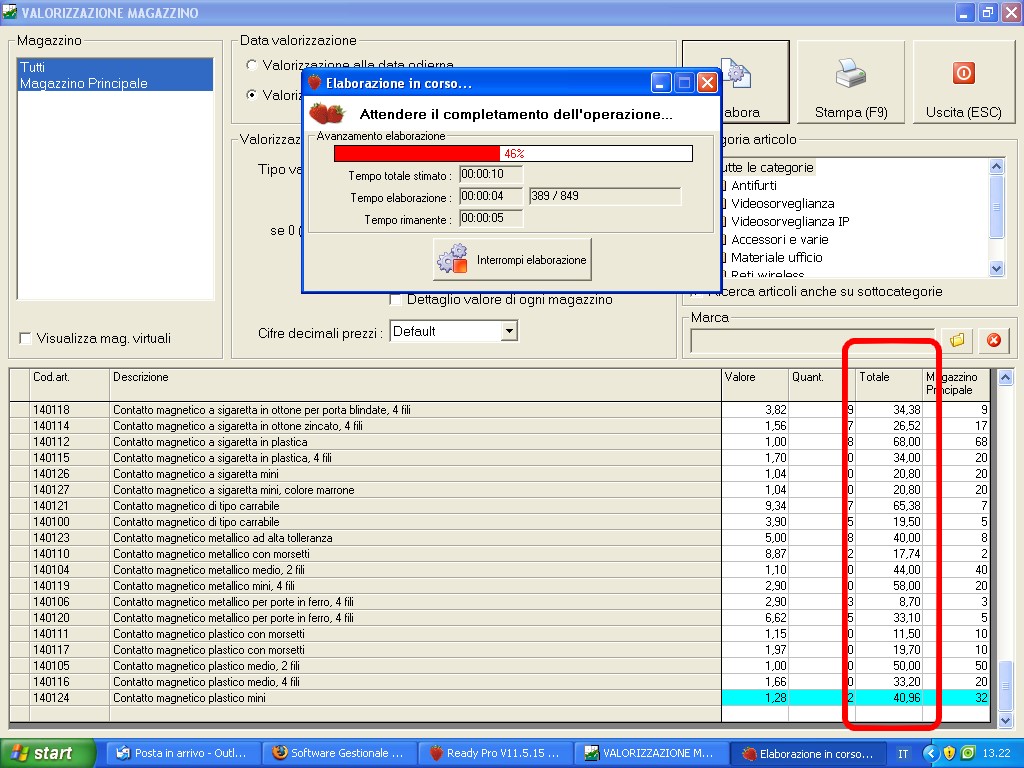Expand hidden tray icons arrow
The image size is (1024, 768).
click(931, 753)
